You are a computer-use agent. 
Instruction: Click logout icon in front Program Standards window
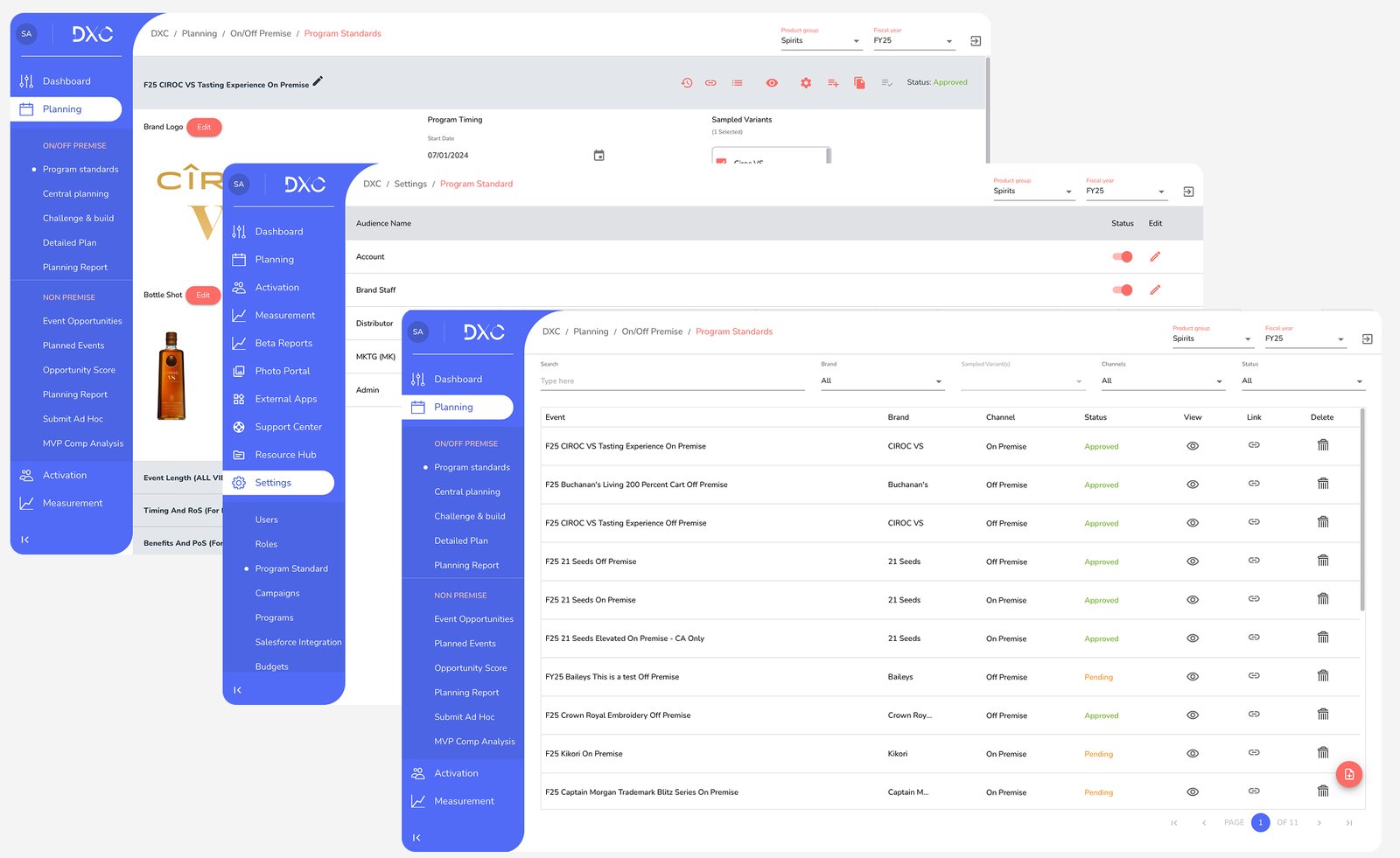pyautogui.click(x=1368, y=339)
